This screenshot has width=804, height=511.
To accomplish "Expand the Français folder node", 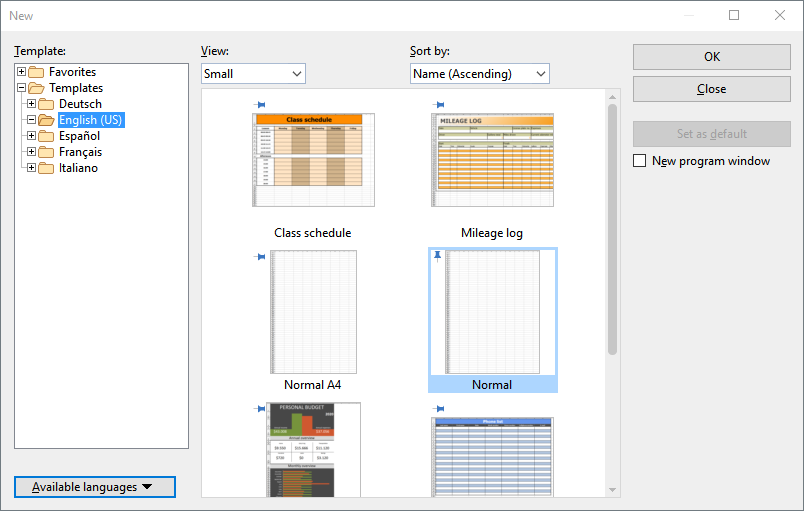I will tap(31, 152).
